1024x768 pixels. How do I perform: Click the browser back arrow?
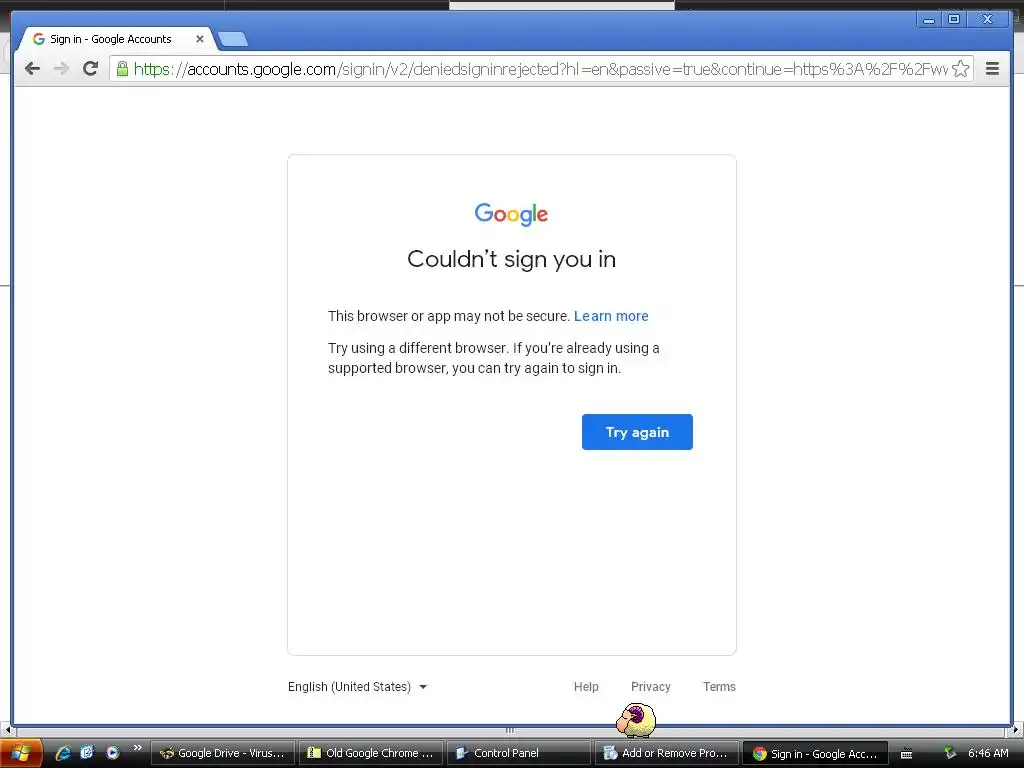tap(32, 69)
